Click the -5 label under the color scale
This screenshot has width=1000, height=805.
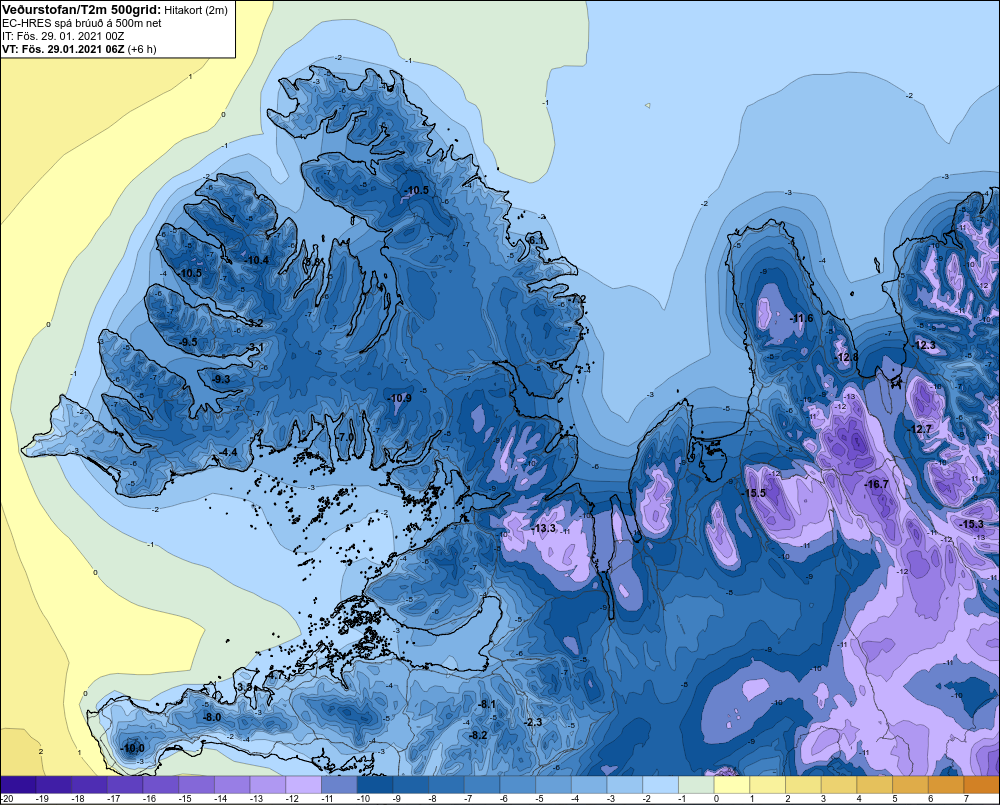point(541,799)
